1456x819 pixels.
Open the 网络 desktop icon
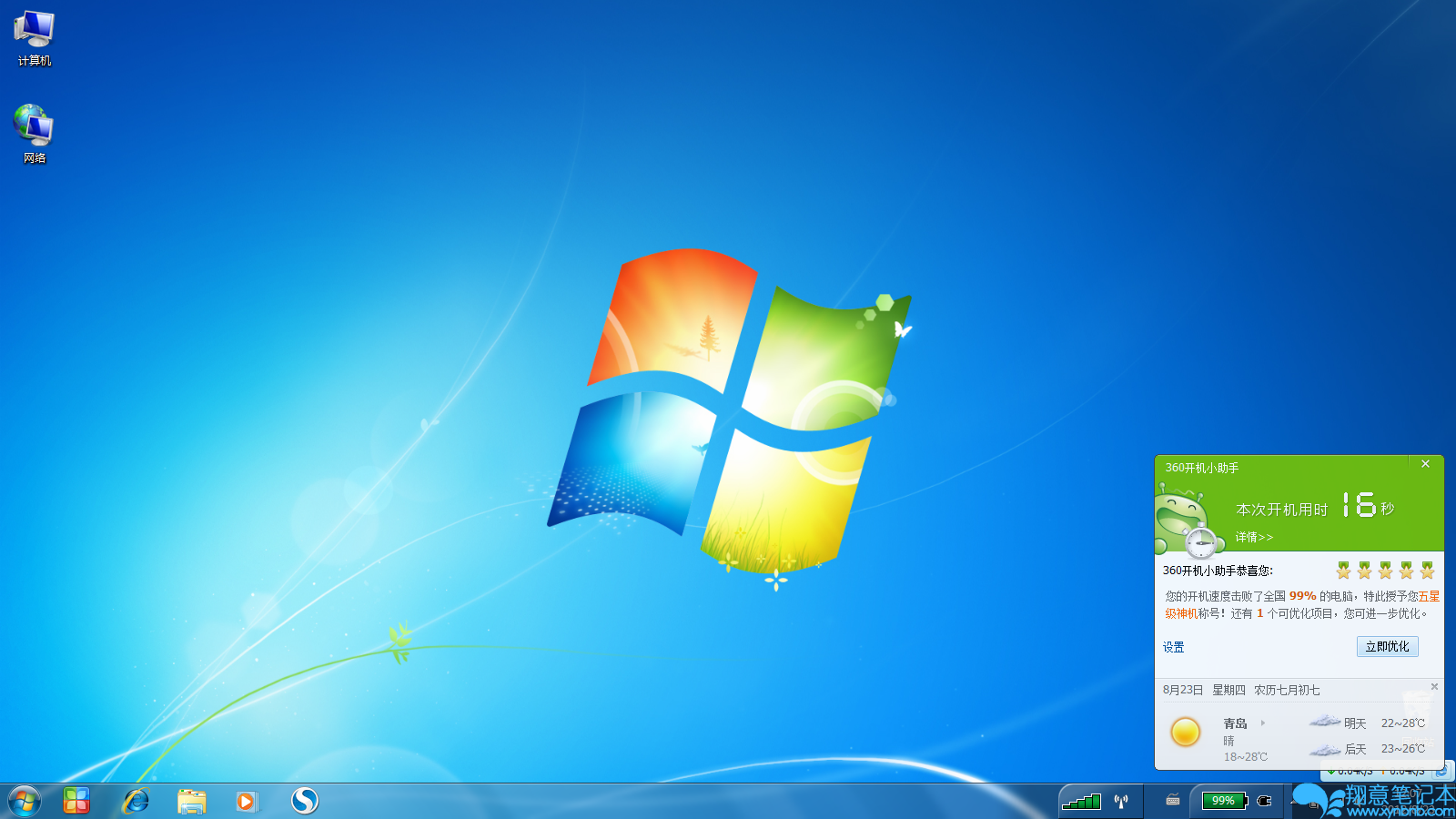(35, 134)
